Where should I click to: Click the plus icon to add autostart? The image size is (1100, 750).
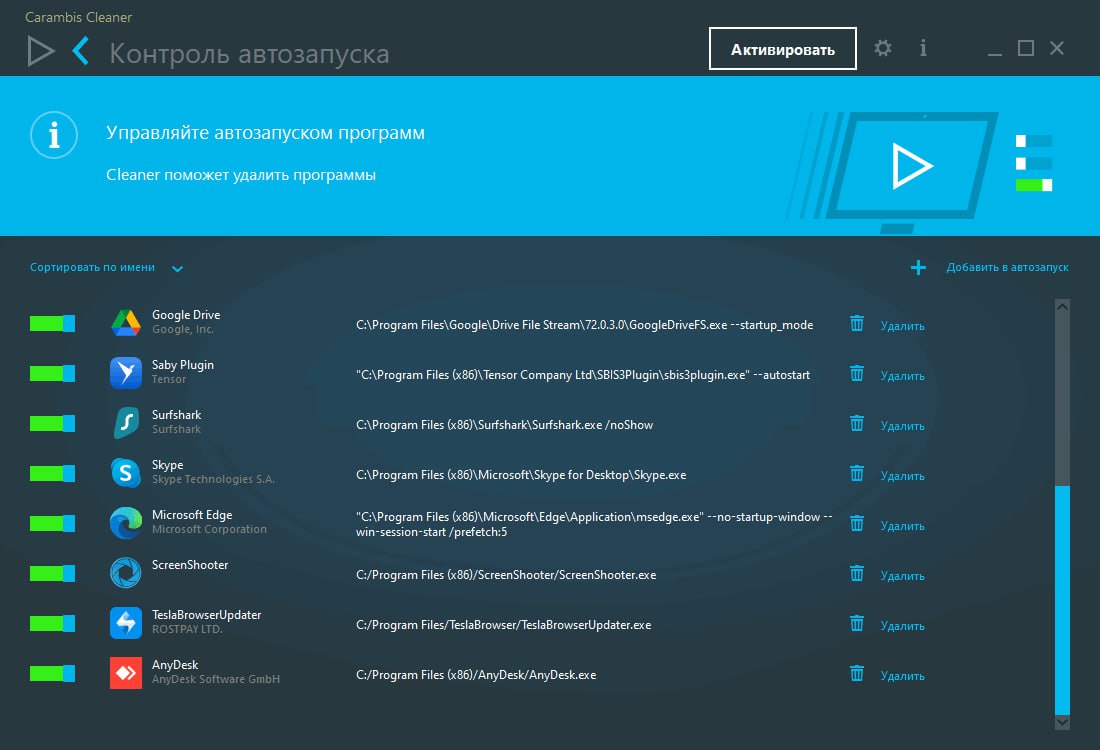coord(918,267)
